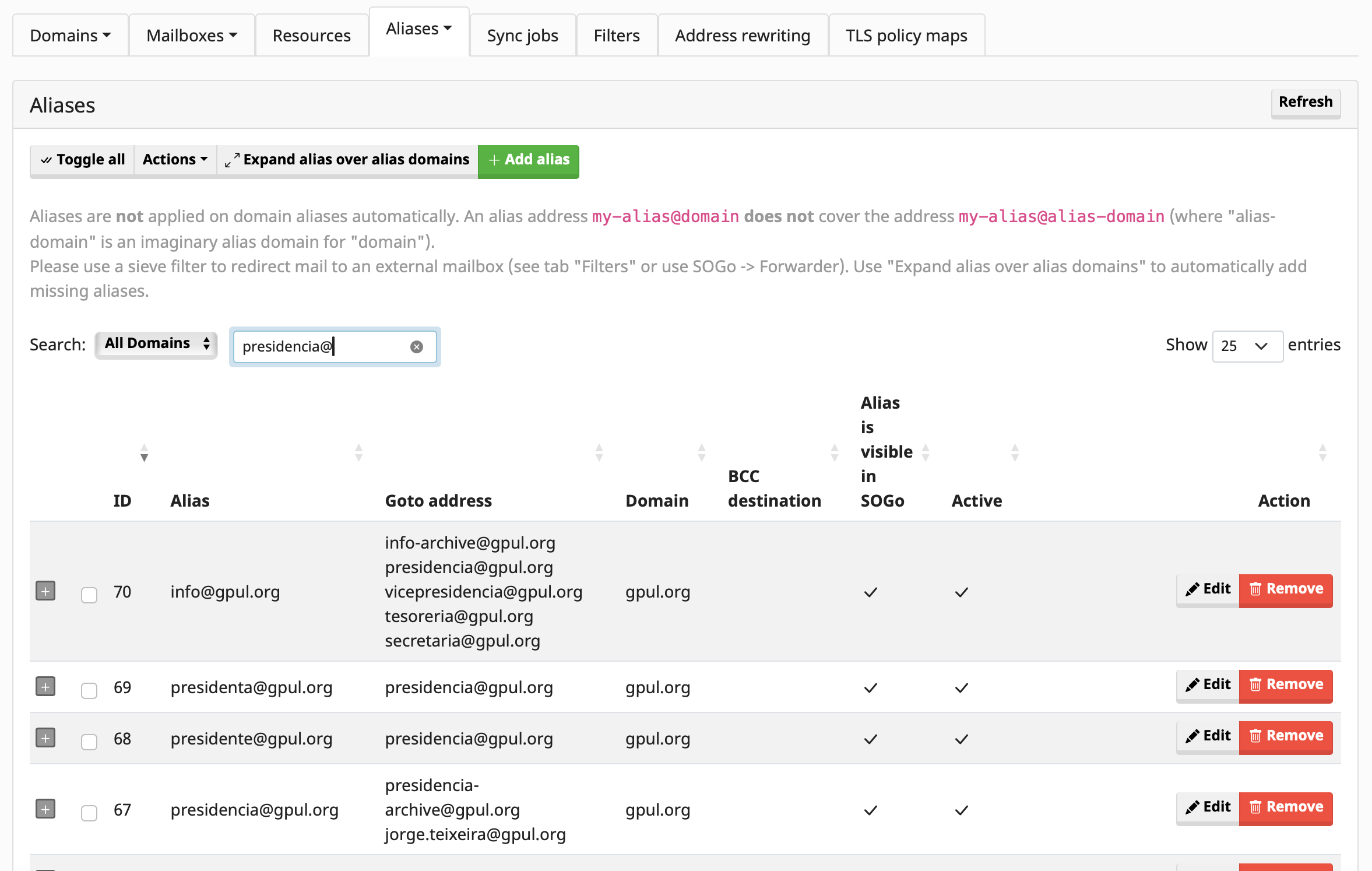Select checkbox for info@gpul.org alias

click(89, 595)
